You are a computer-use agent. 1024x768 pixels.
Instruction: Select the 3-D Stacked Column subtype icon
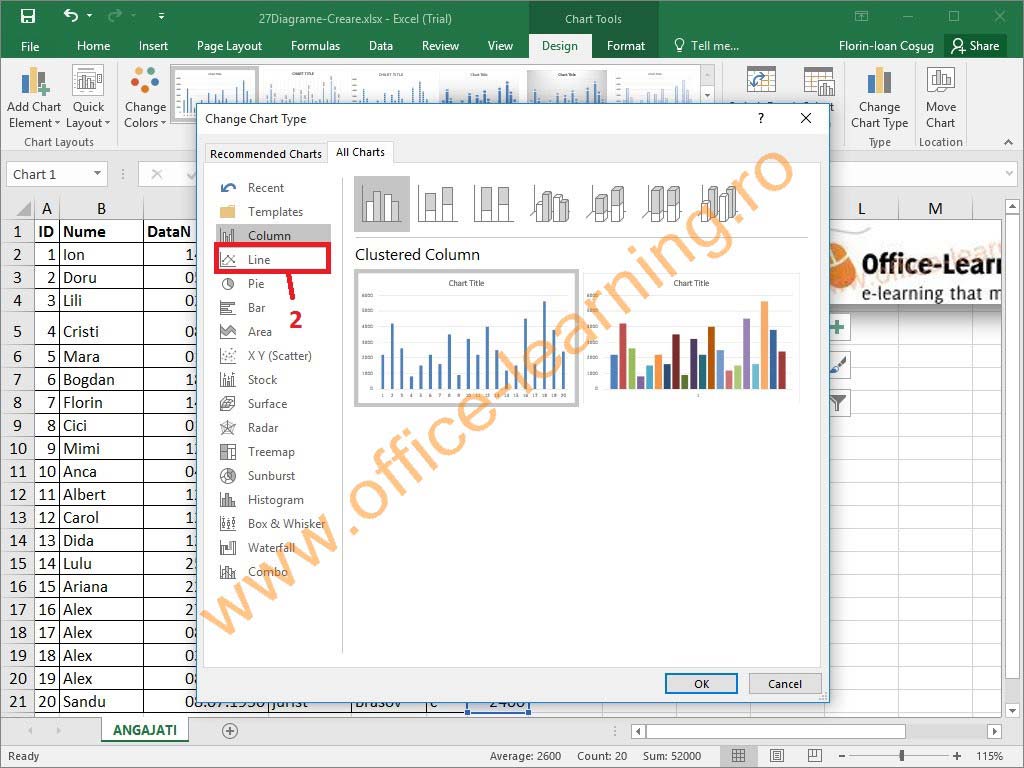tap(607, 204)
